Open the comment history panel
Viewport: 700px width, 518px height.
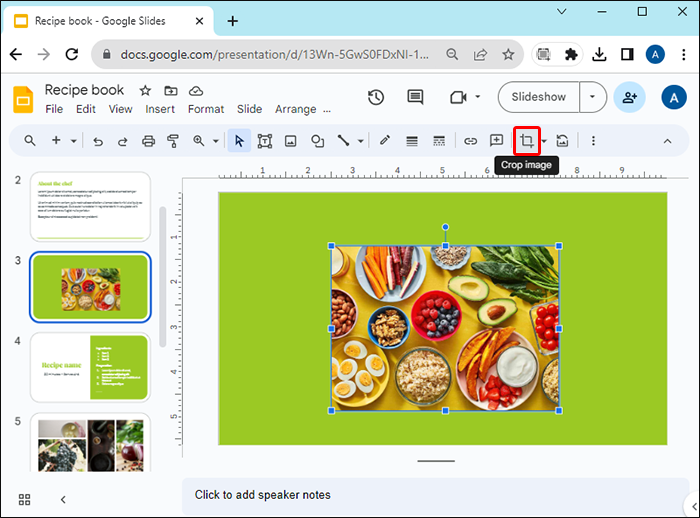415,97
